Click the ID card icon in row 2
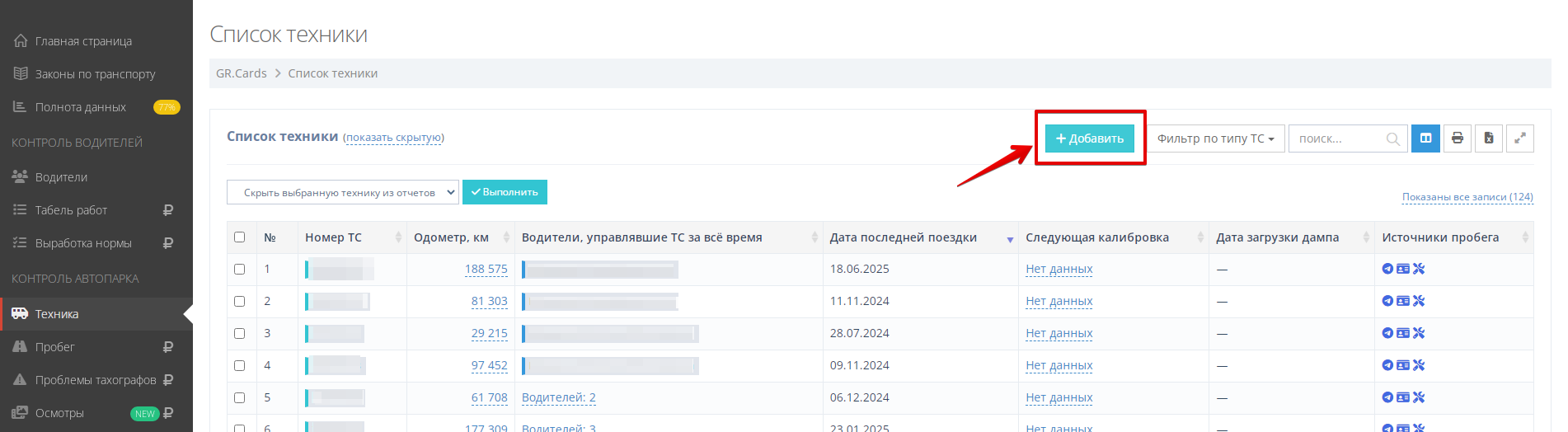 tap(1403, 301)
